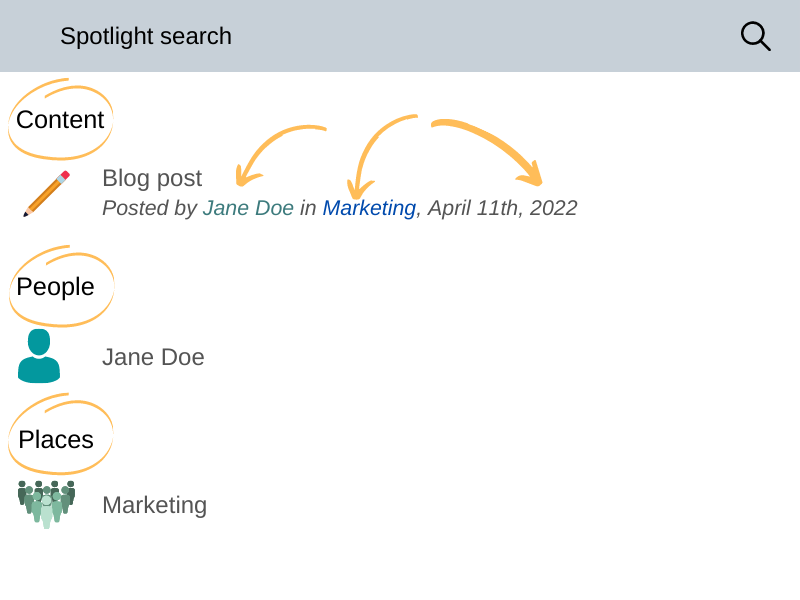This screenshot has height=600, width=800.
Task: Select the Content section heading
Action: point(60,120)
